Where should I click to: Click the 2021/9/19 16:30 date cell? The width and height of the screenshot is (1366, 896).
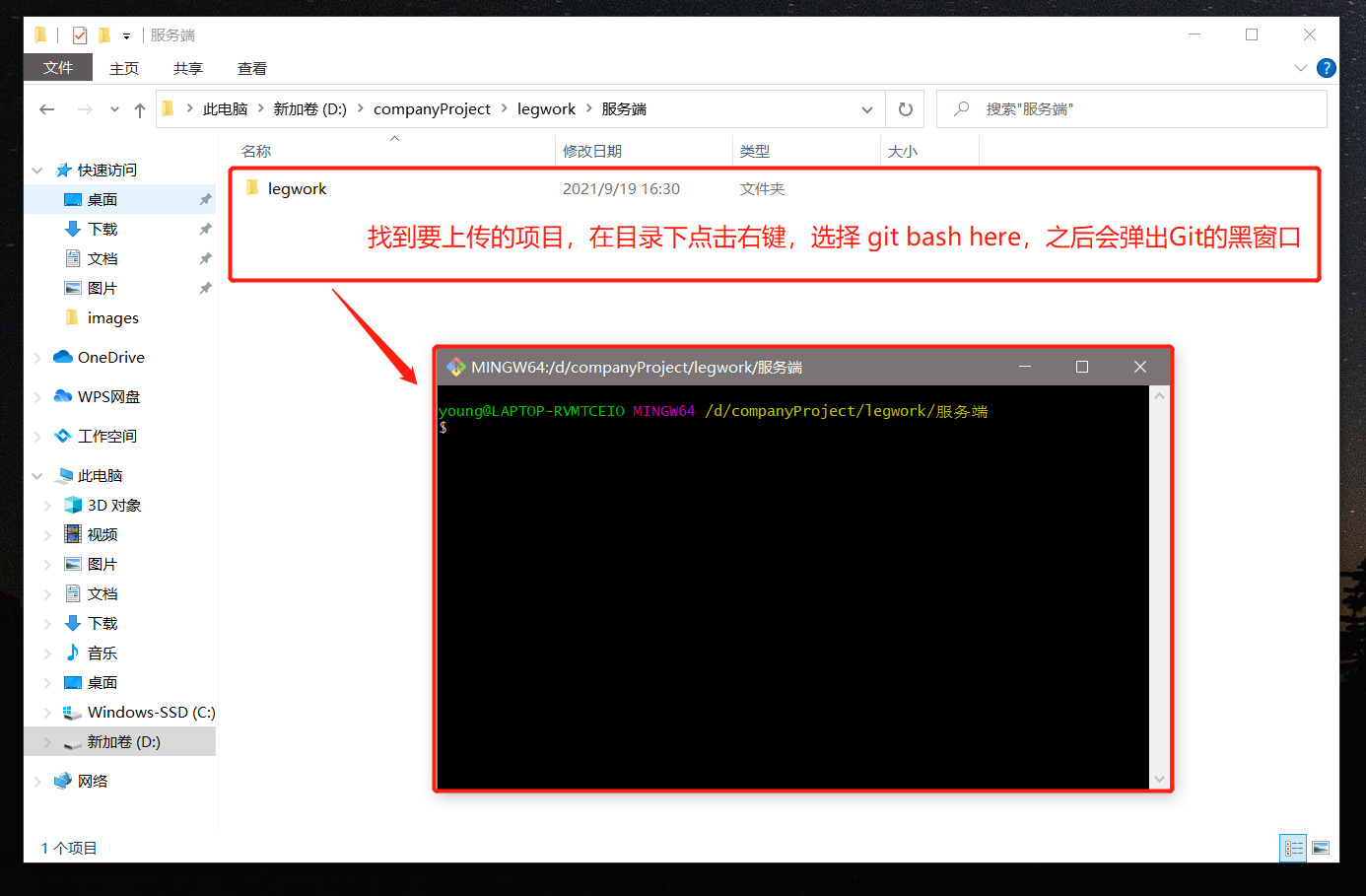621,189
